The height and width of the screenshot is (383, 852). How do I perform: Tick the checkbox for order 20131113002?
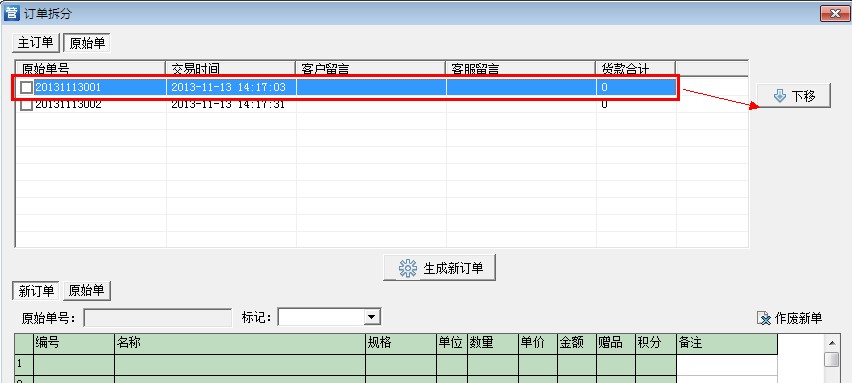click(x=26, y=105)
